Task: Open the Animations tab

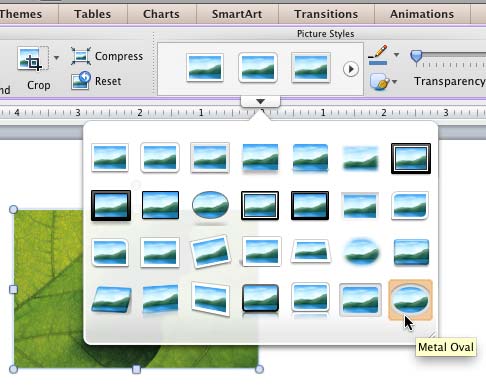Action: tap(422, 14)
